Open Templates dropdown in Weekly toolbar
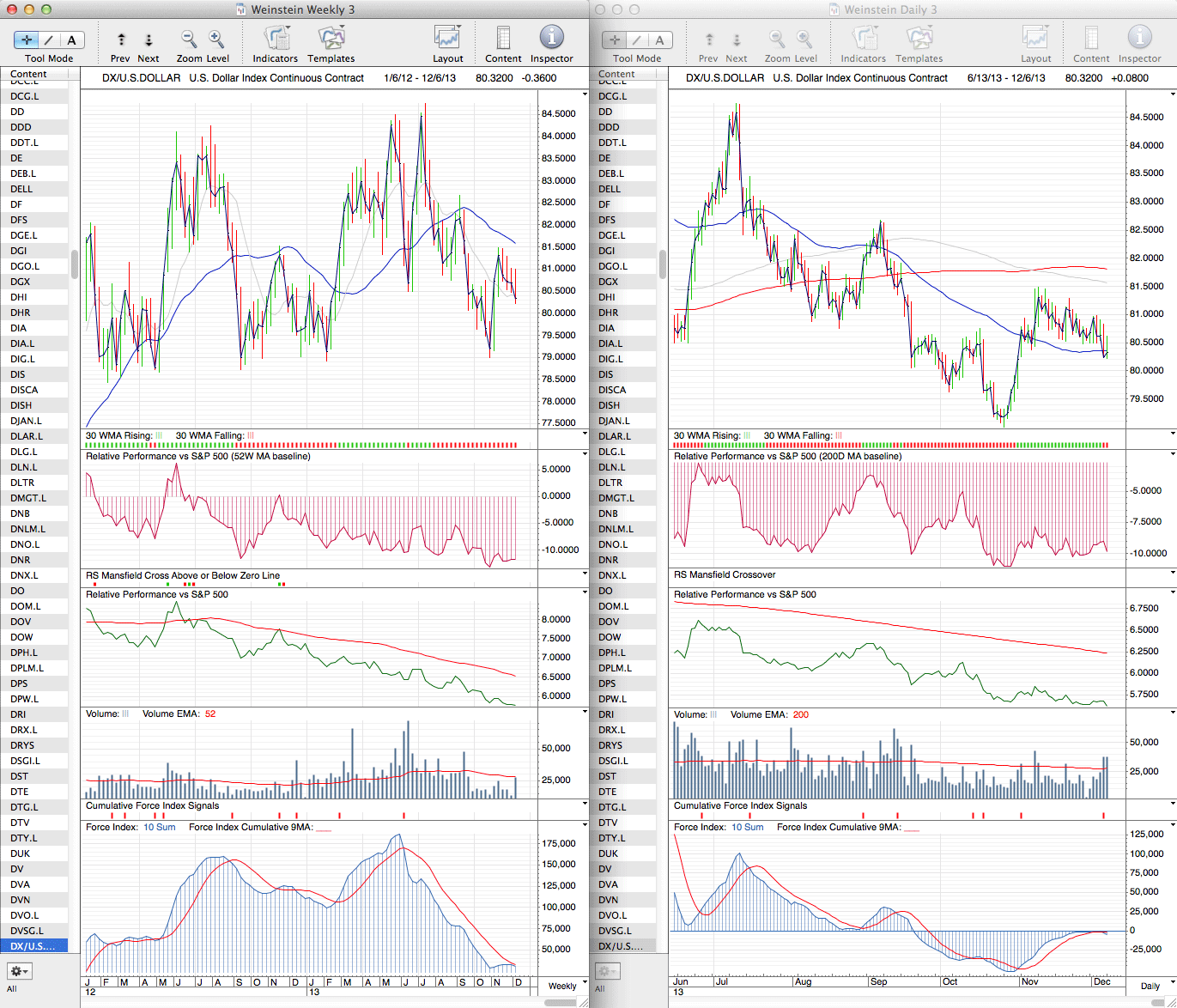The image size is (1177, 1008). click(x=331, y=38)
